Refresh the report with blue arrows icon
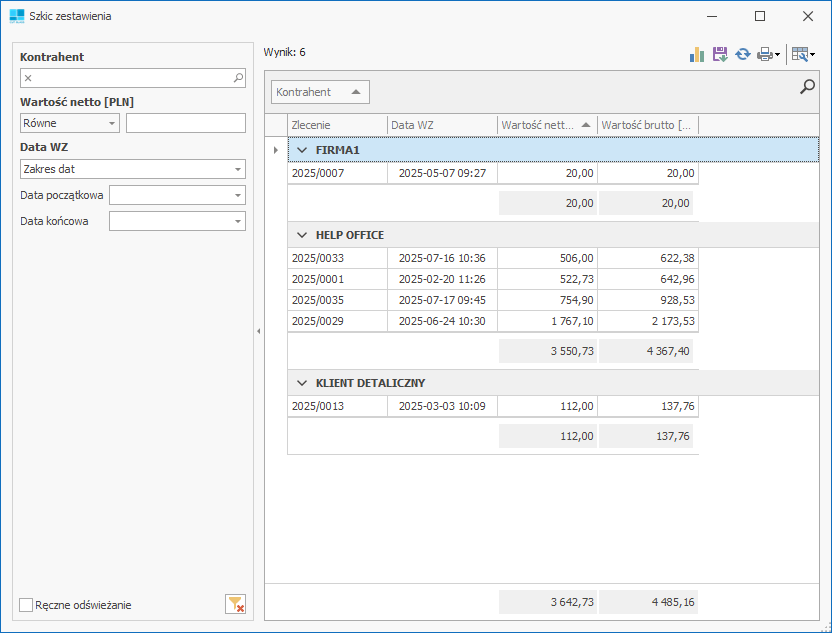 pyautogui.click(x=743, y=54)
